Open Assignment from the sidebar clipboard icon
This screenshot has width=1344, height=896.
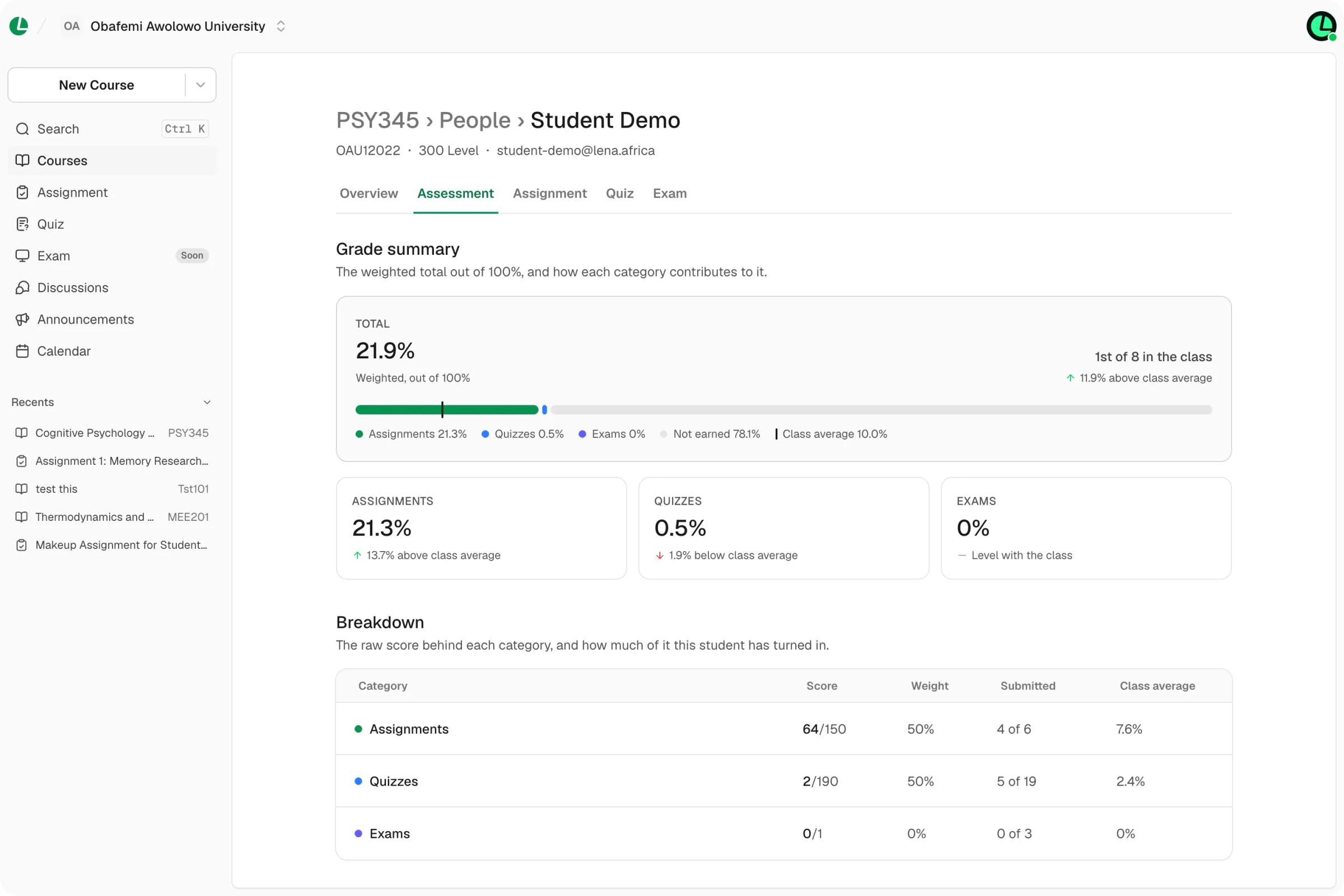22,193
